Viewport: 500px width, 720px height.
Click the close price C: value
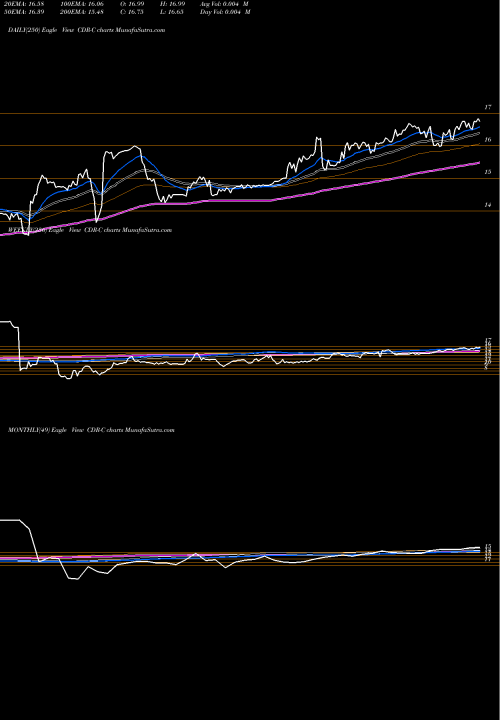click(132, 12)
